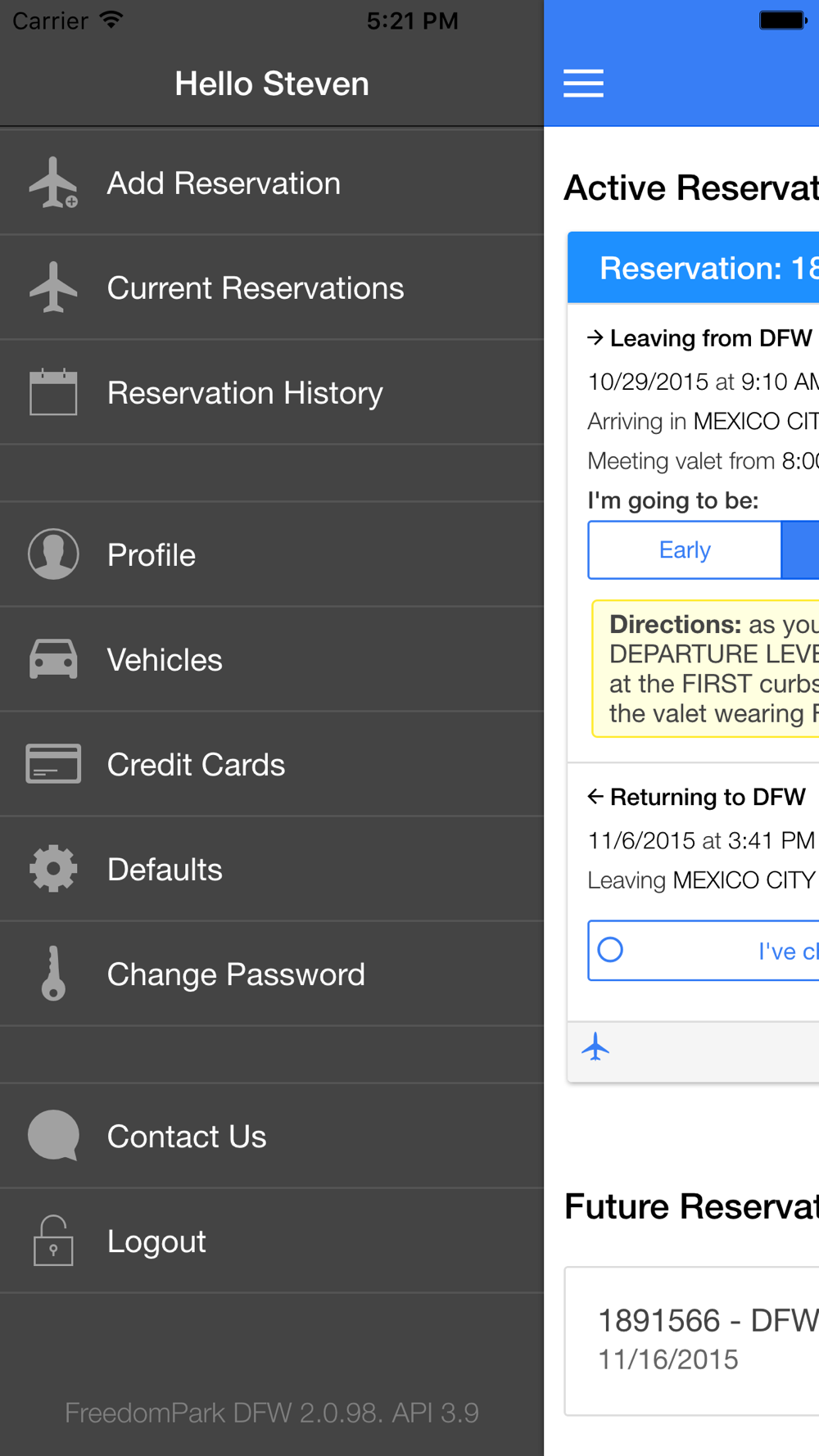Tap the Add Reservation airplane-plus icon

(54, 183)
